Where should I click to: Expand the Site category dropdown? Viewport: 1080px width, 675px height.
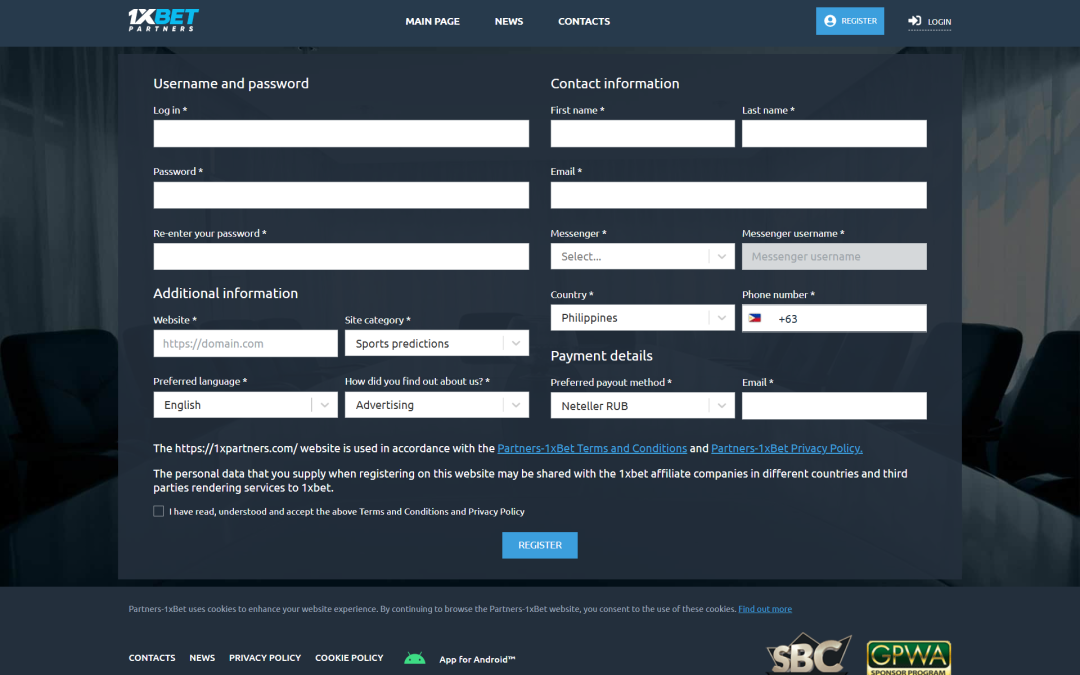coord(437,343)
